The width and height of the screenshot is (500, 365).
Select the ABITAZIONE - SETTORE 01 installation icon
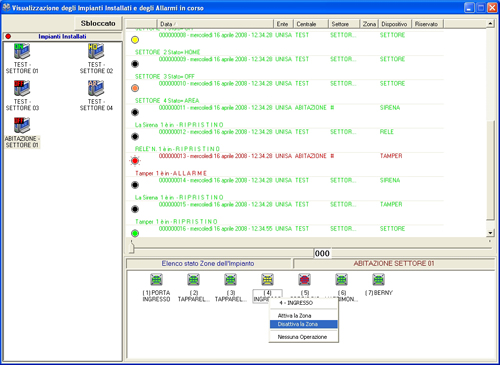pyautogui.click(x=22, y=125)
